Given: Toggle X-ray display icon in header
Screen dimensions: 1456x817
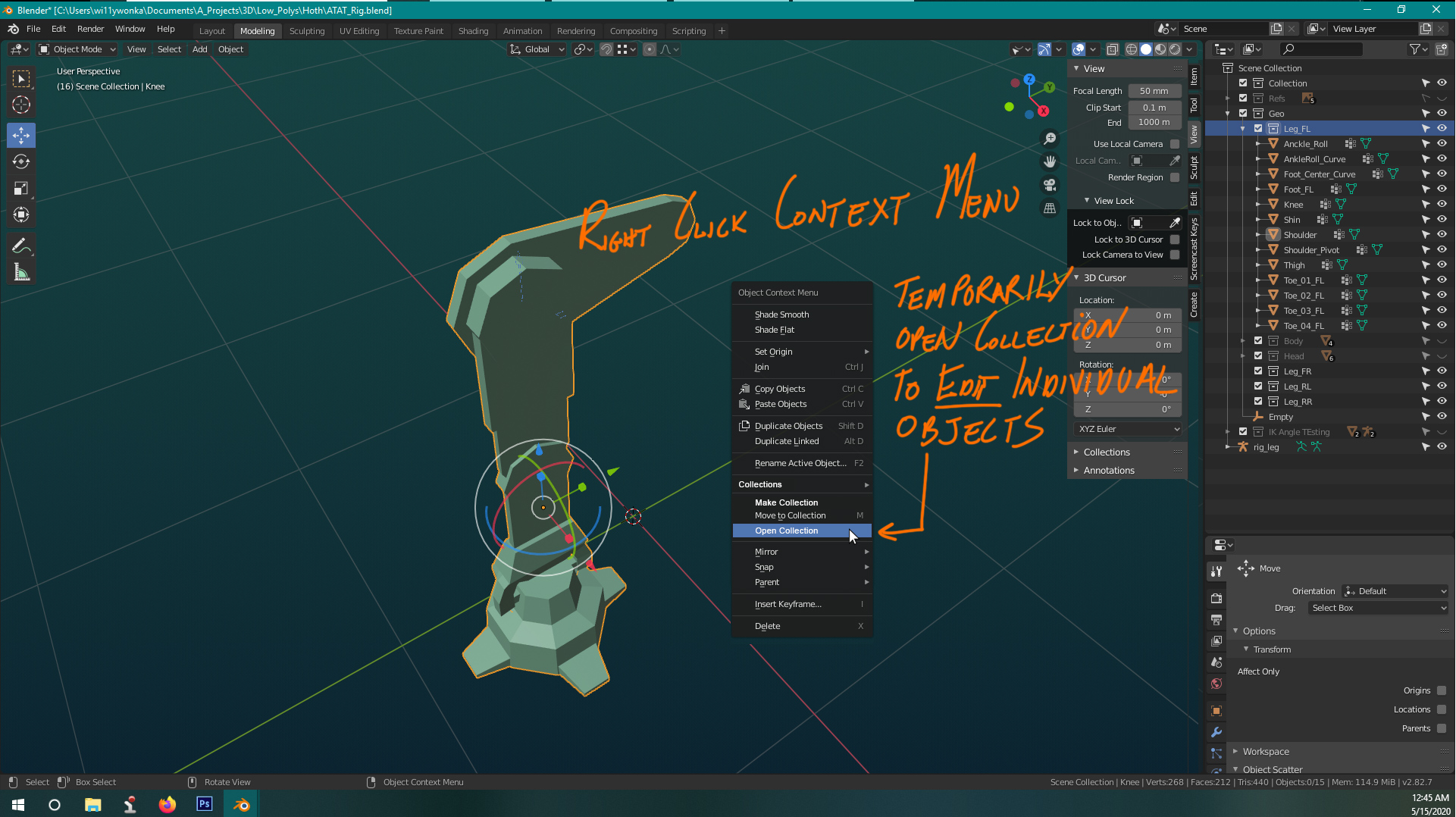Looking at the screenshot, I should tap(1112, 49).
